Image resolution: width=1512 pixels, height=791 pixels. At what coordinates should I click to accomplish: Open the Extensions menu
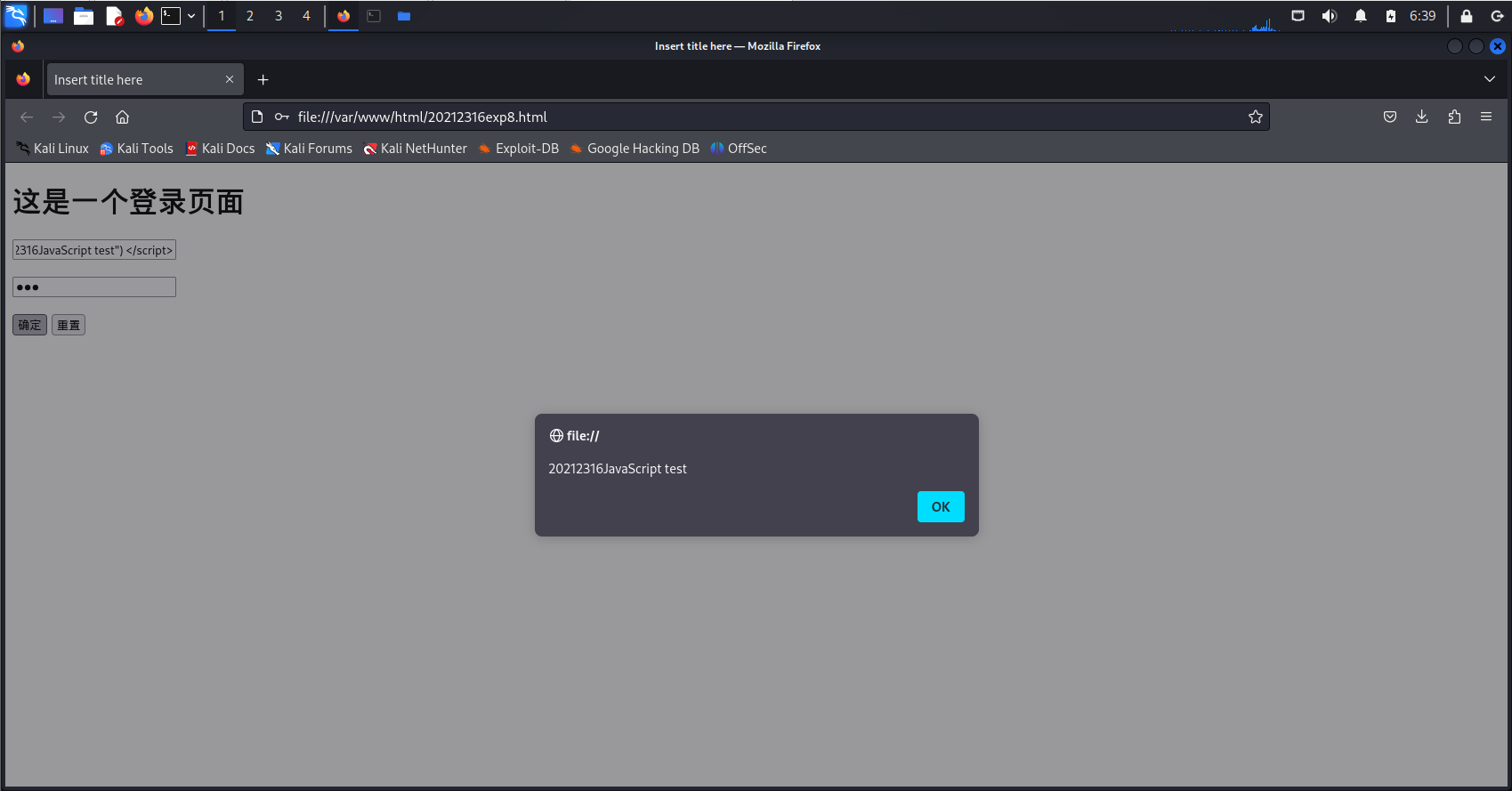tap(1454, 117)
